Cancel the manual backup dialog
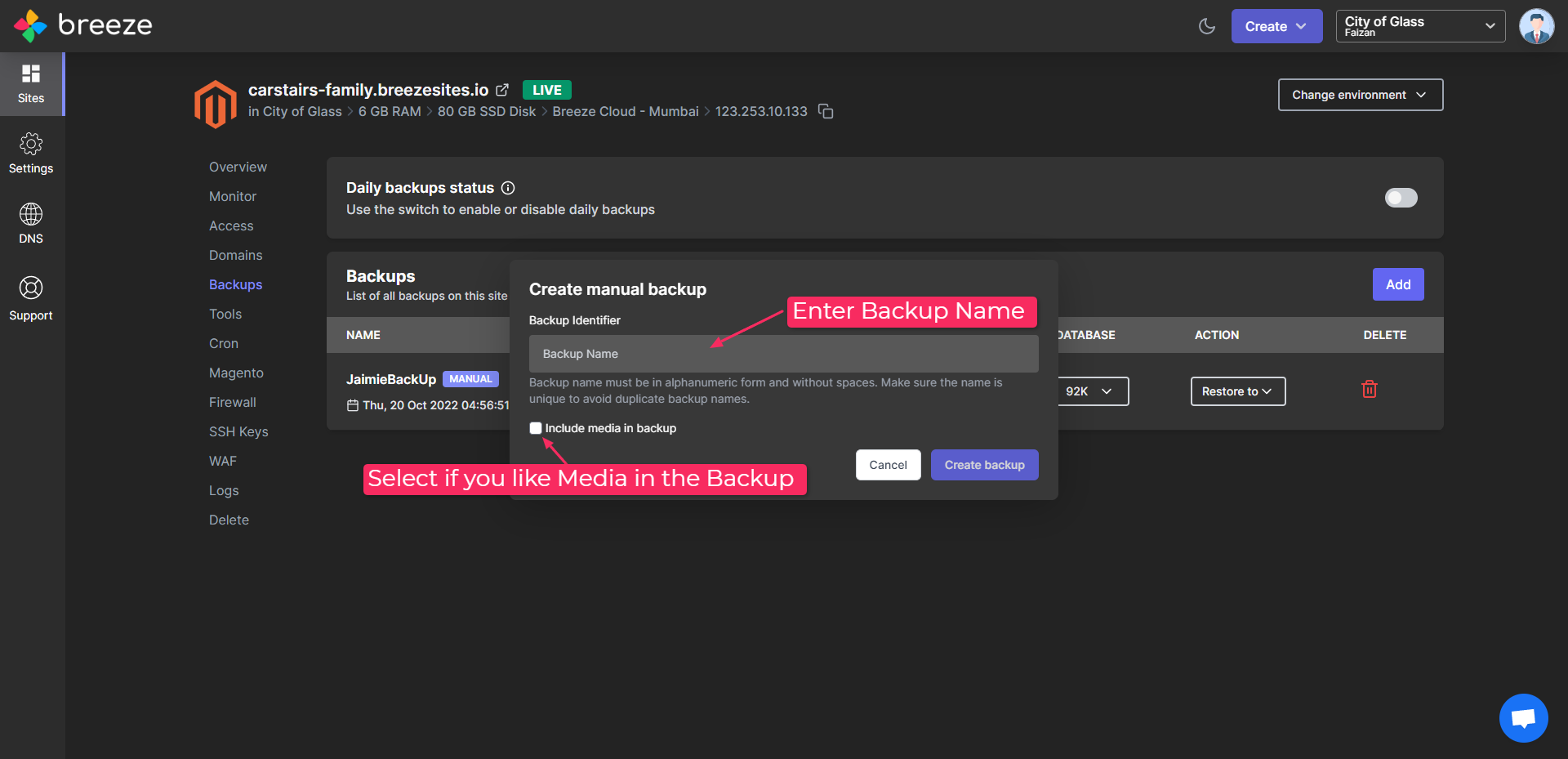The height and width of the screenshot is (759, 1568). tap(889, 465)
